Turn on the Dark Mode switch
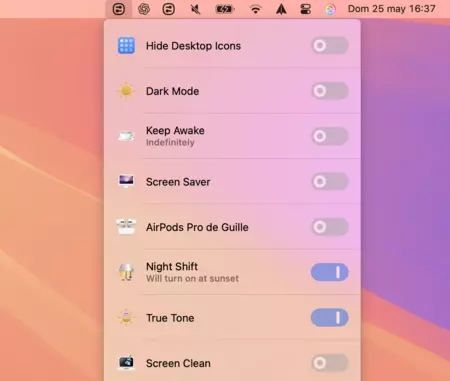This screenshot has width=450, height=381. [x=330, y=91]
